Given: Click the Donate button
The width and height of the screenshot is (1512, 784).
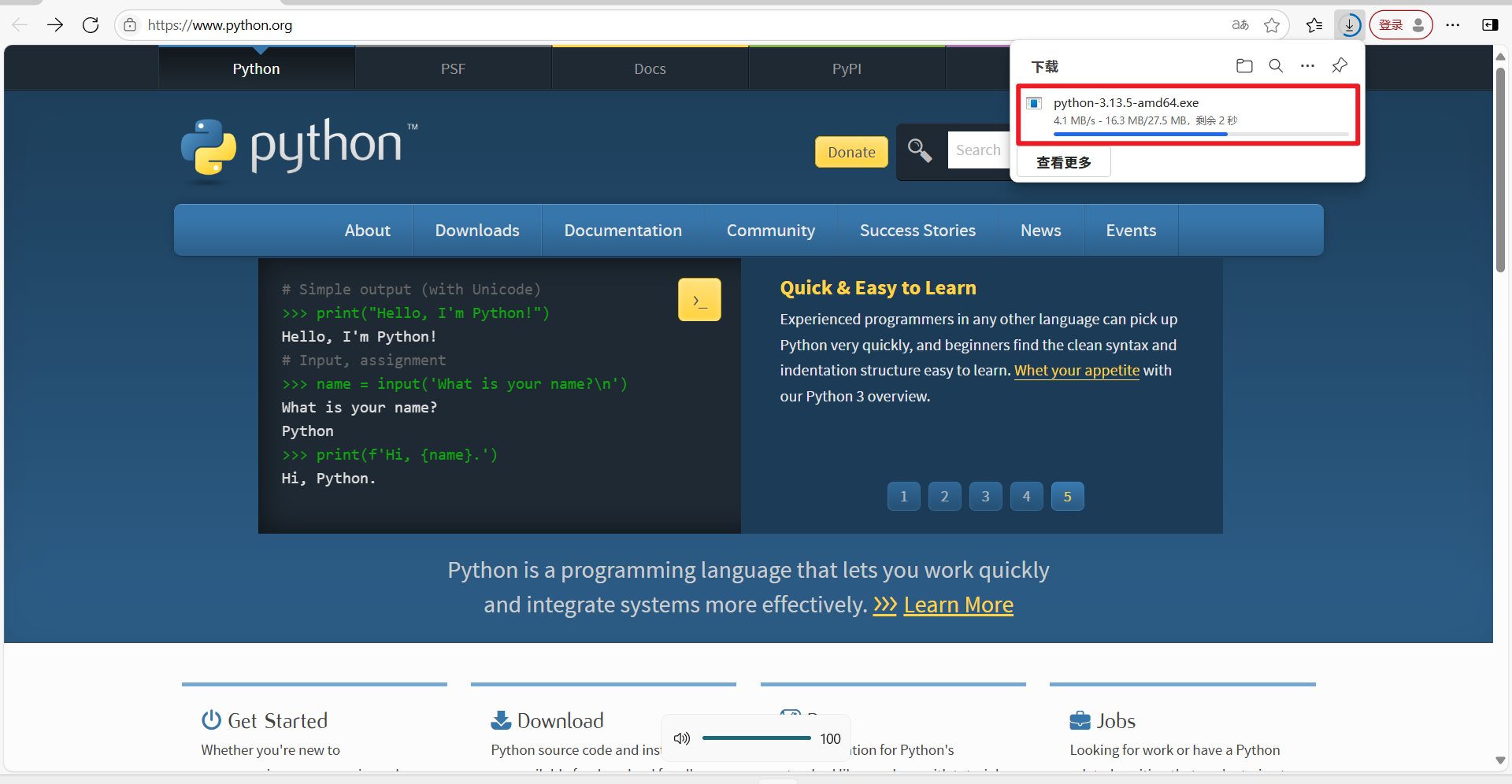Looking at the screenshot, I should (851, 152).
